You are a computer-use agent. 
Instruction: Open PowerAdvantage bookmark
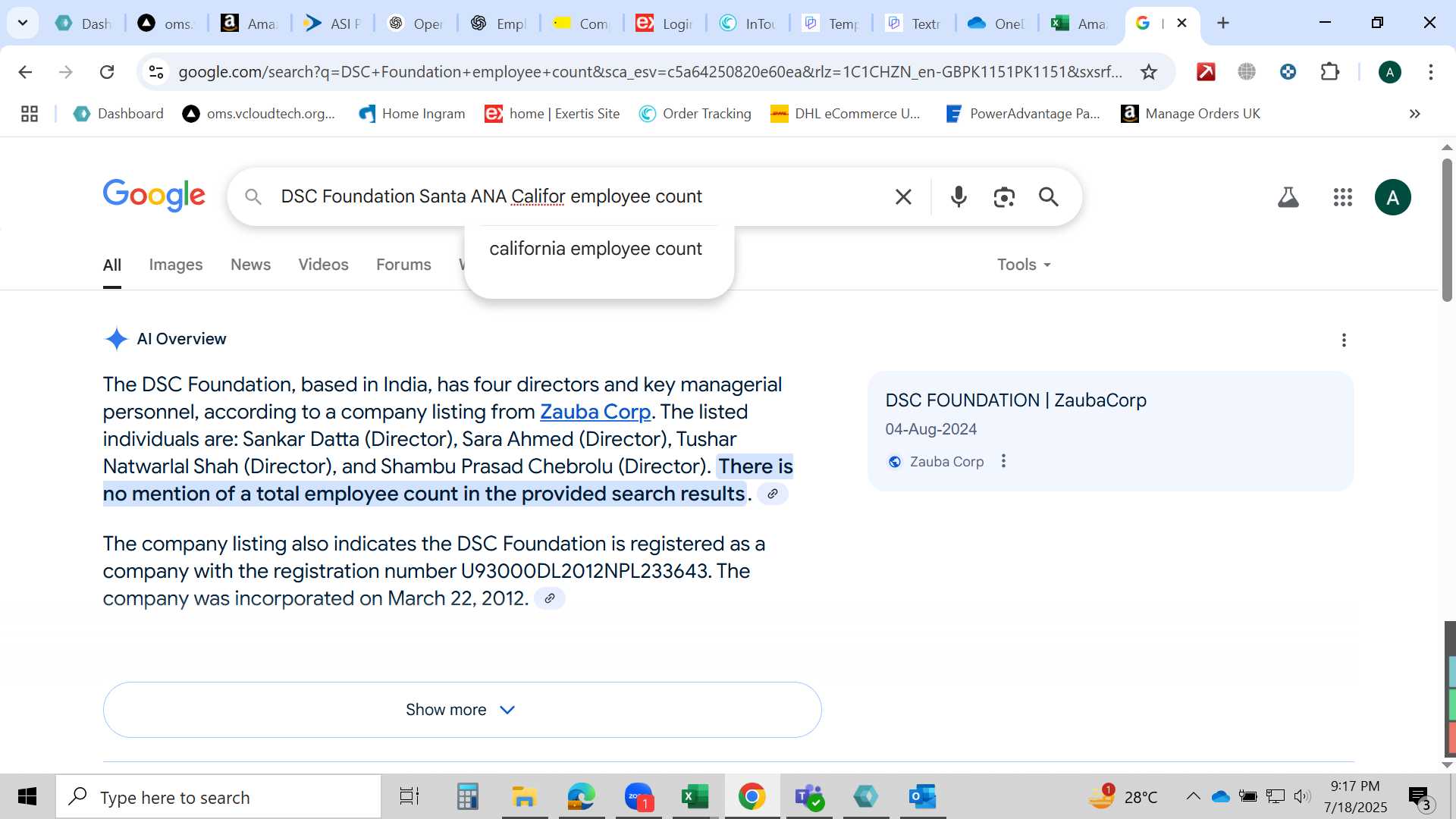pyautogui.click(x=1023, y=114)
